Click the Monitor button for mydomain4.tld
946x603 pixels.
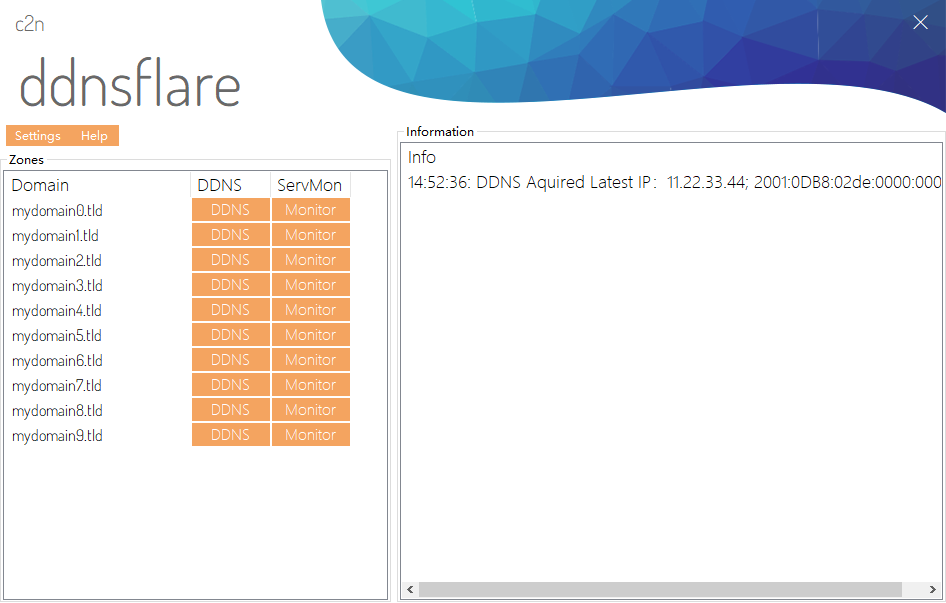pyautogui.click(x=311, y=310)
